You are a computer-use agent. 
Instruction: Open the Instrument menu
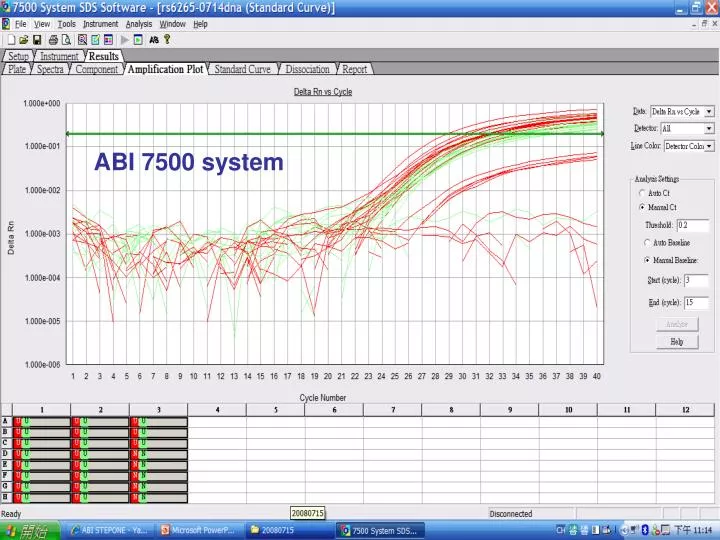point(101,24)
